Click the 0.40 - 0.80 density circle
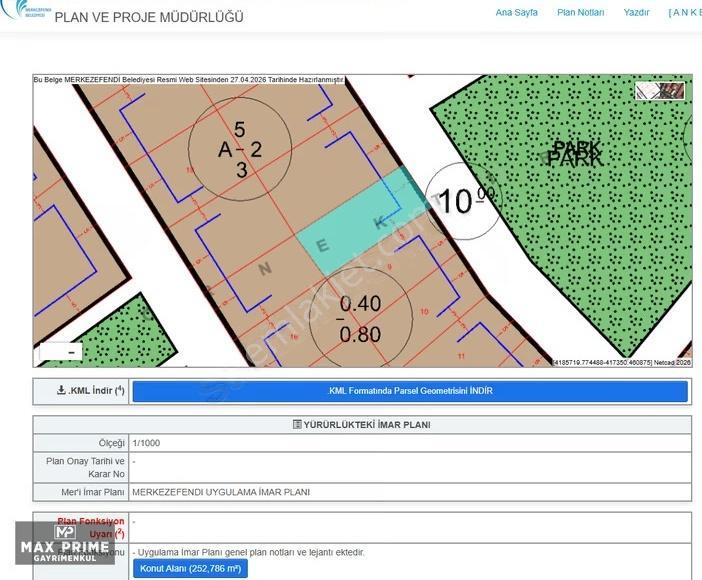This screenshot has height=580, width=702. (x=360, y=319)
